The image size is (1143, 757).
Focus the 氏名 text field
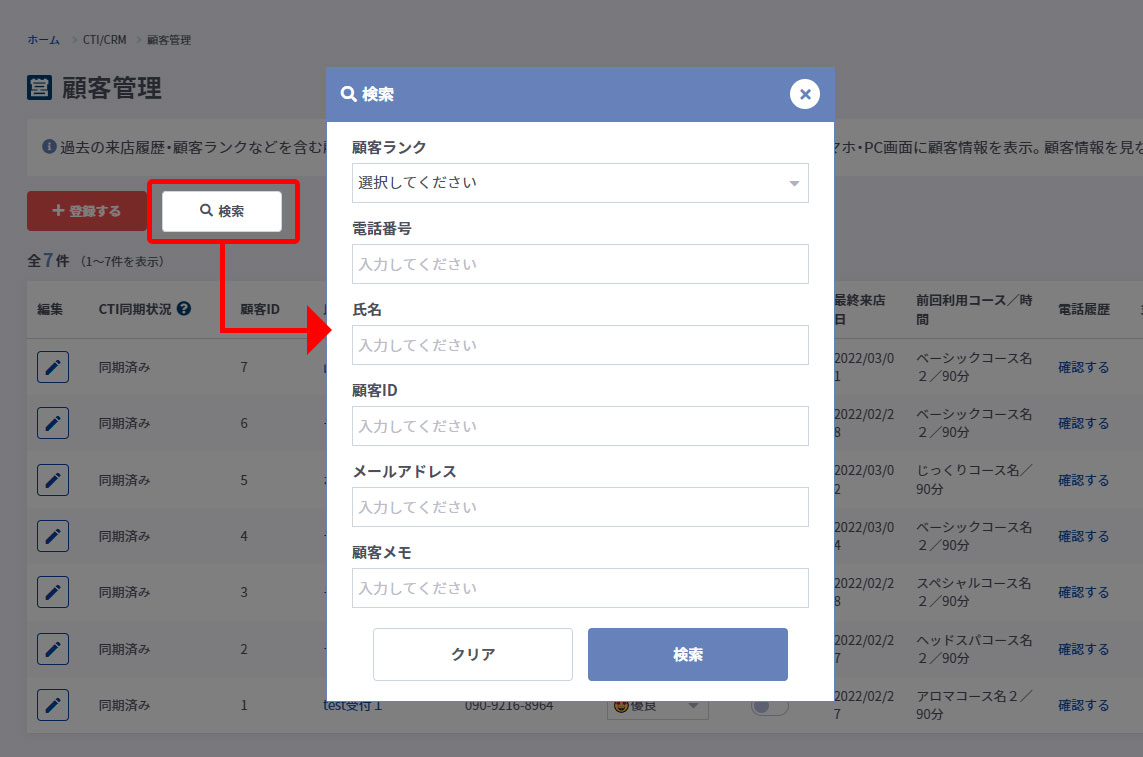click(580, 345)
